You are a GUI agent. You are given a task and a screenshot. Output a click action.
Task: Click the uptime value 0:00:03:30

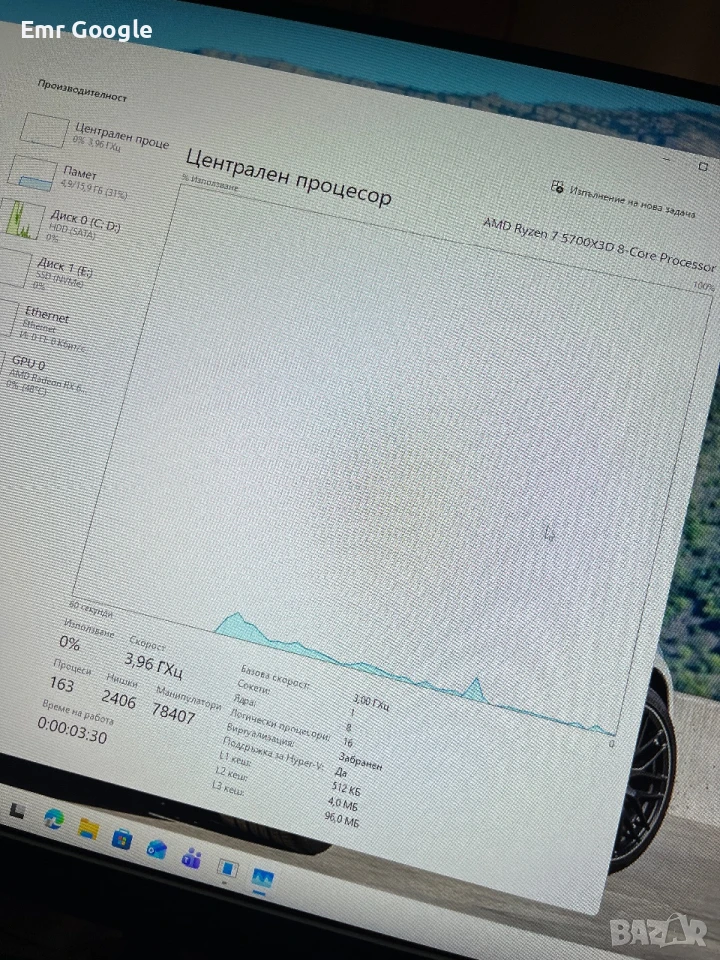click(x=72, y=730)
